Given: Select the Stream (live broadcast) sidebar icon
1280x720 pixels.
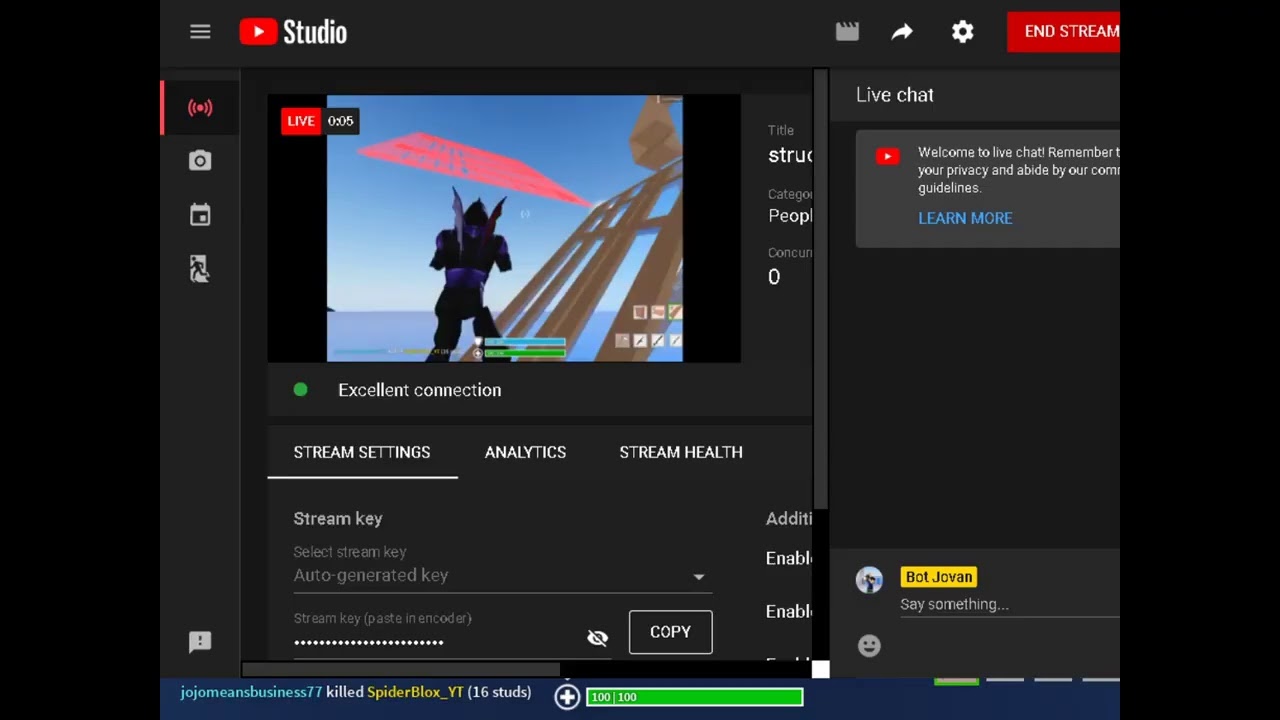Looking at the screenshot, I should (200, 108).
